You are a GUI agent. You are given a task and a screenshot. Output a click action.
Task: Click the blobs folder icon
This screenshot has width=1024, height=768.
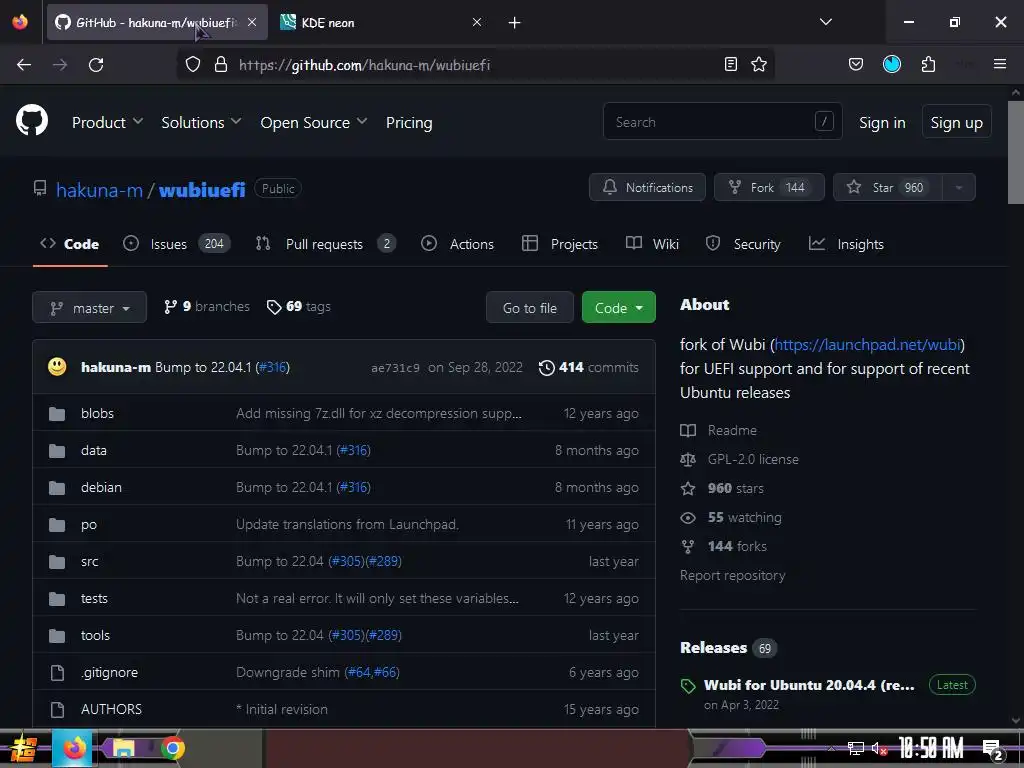(x=57, y=413)
